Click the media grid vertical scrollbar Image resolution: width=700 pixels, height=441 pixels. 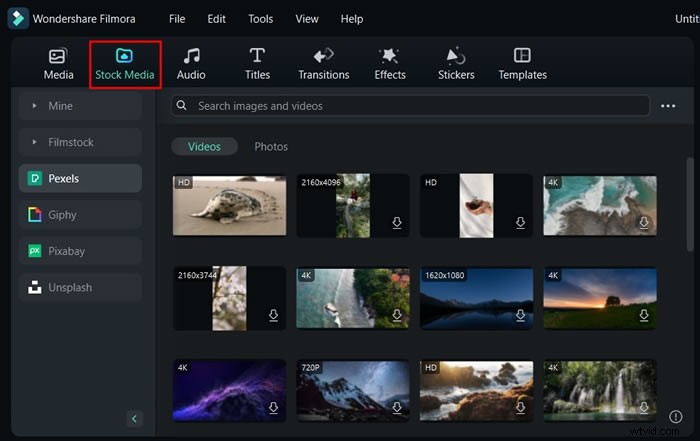(x=690, y=204)
